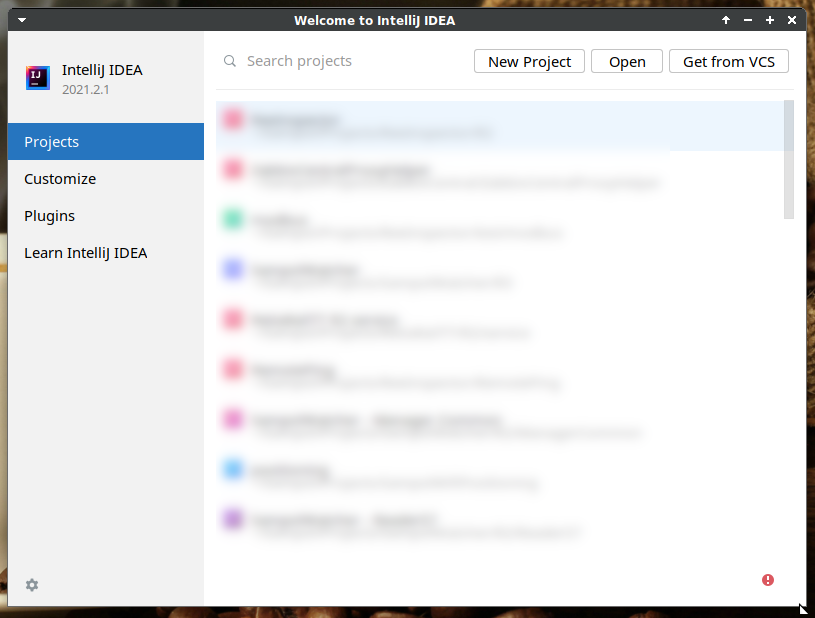
Task: Click the keep-above arrow in title bar
Action: click(x=726, y=20)
